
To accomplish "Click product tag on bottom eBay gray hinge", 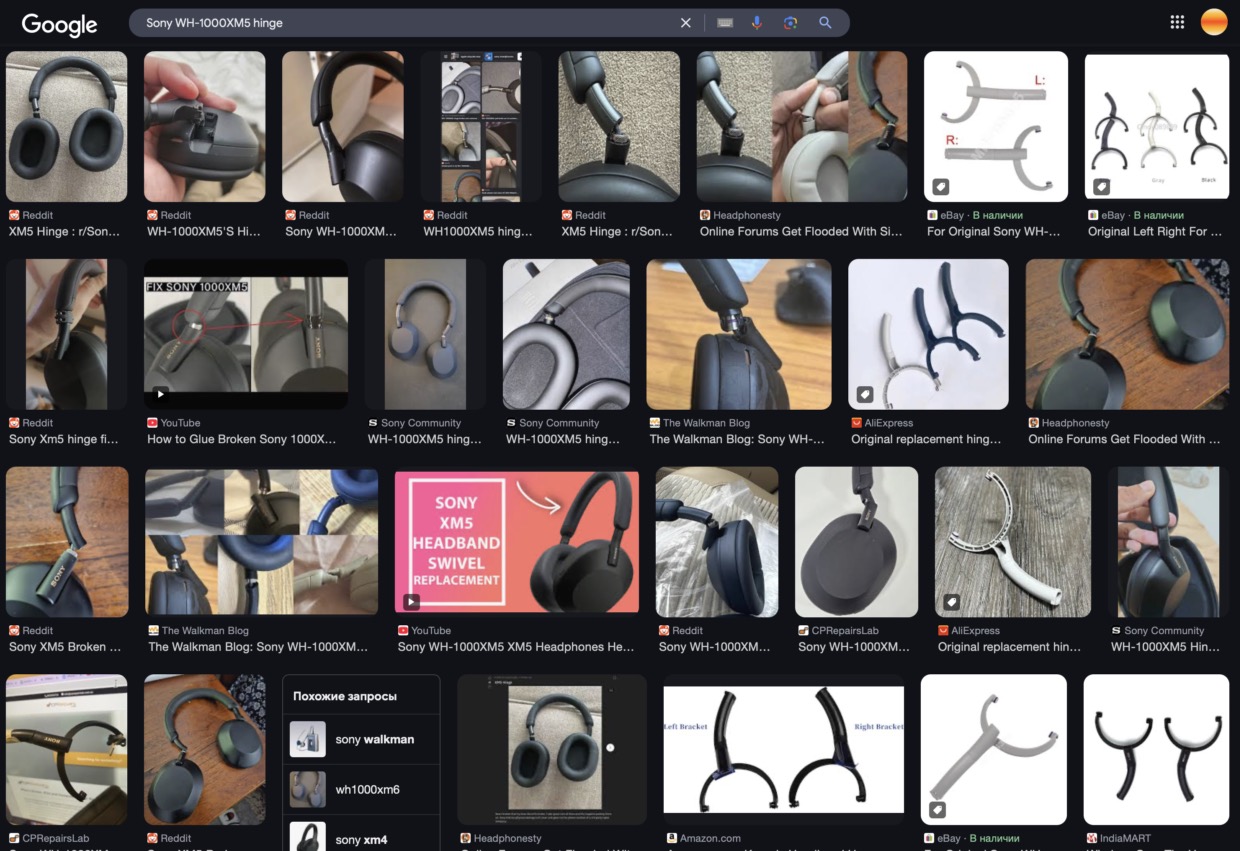I will 937,810.
